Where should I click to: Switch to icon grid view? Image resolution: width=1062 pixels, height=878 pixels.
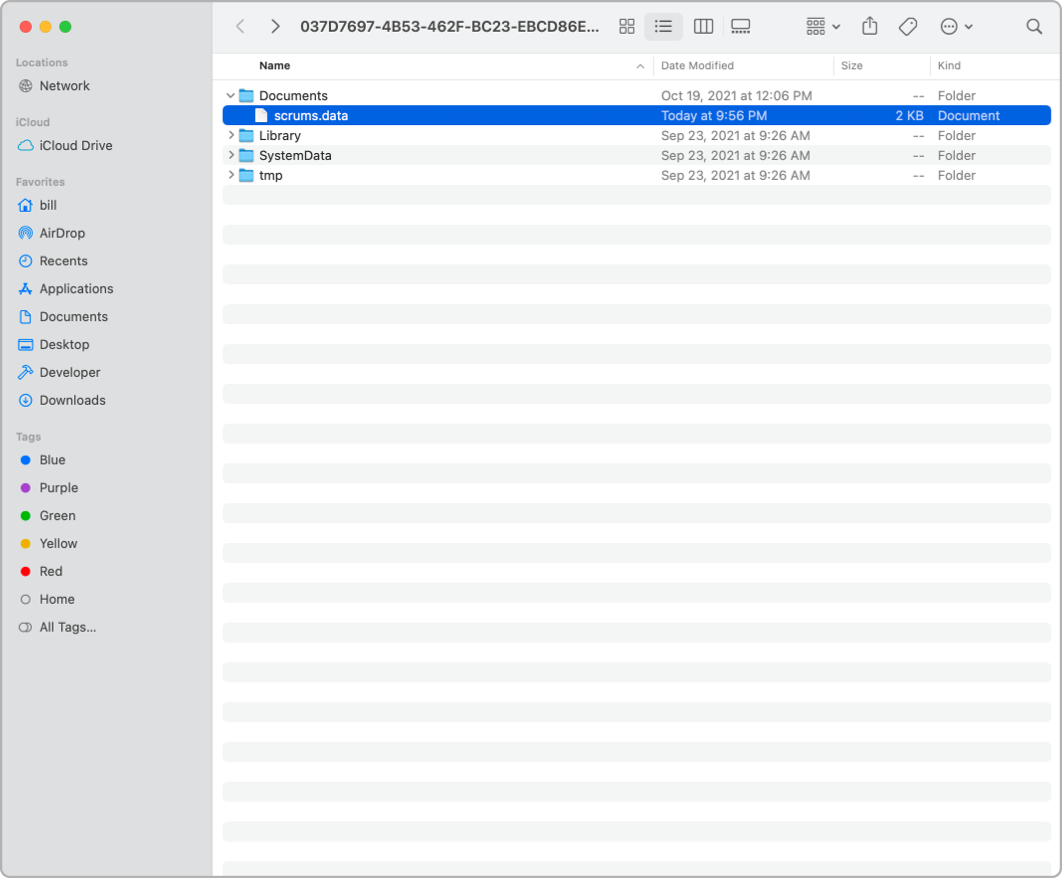click(x=627, y=27)
